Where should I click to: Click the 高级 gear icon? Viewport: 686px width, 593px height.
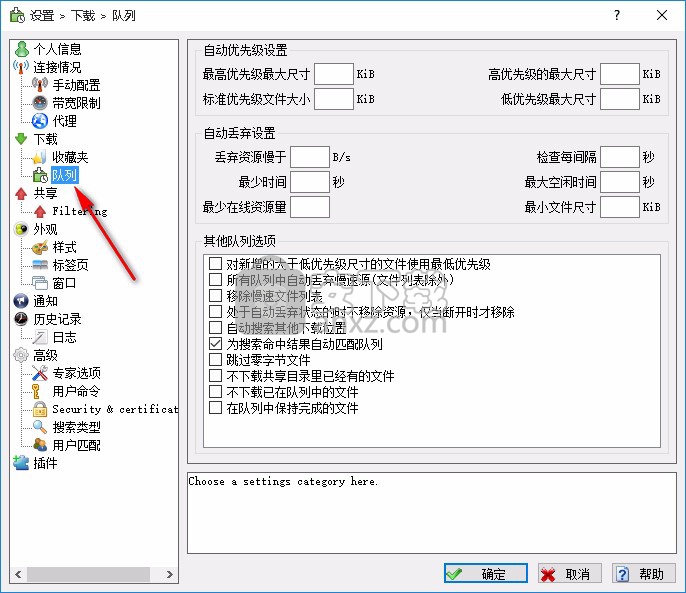21,355
